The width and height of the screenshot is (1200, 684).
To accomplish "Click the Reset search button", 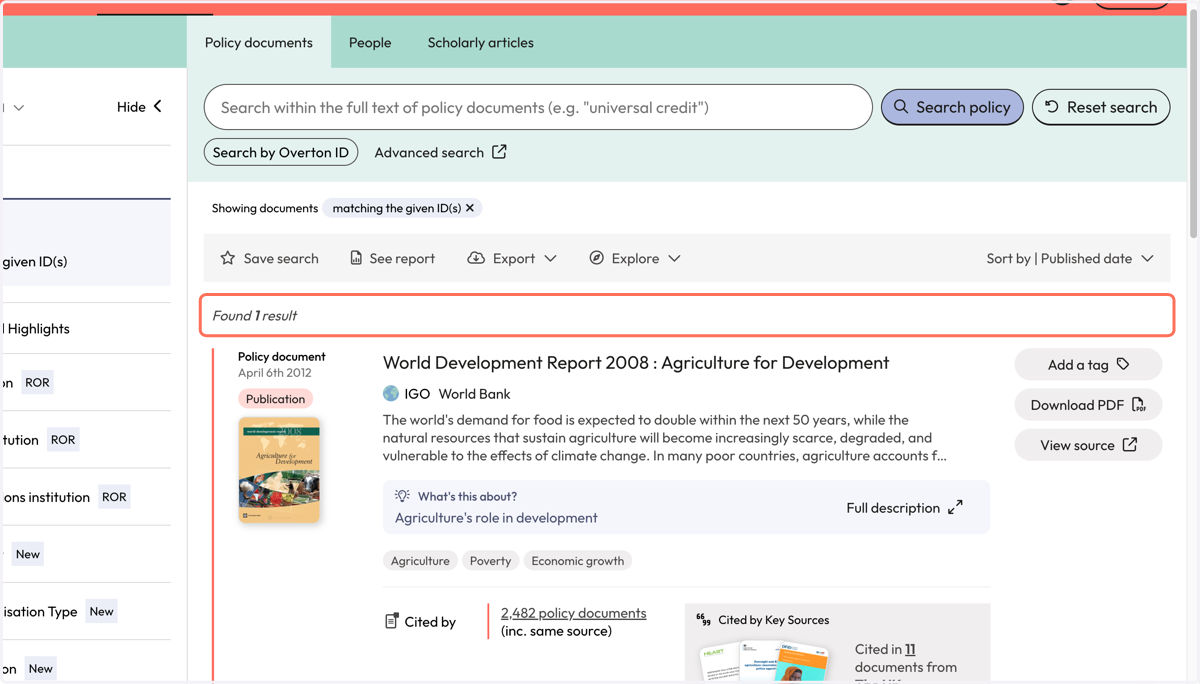I will 1101,107.
